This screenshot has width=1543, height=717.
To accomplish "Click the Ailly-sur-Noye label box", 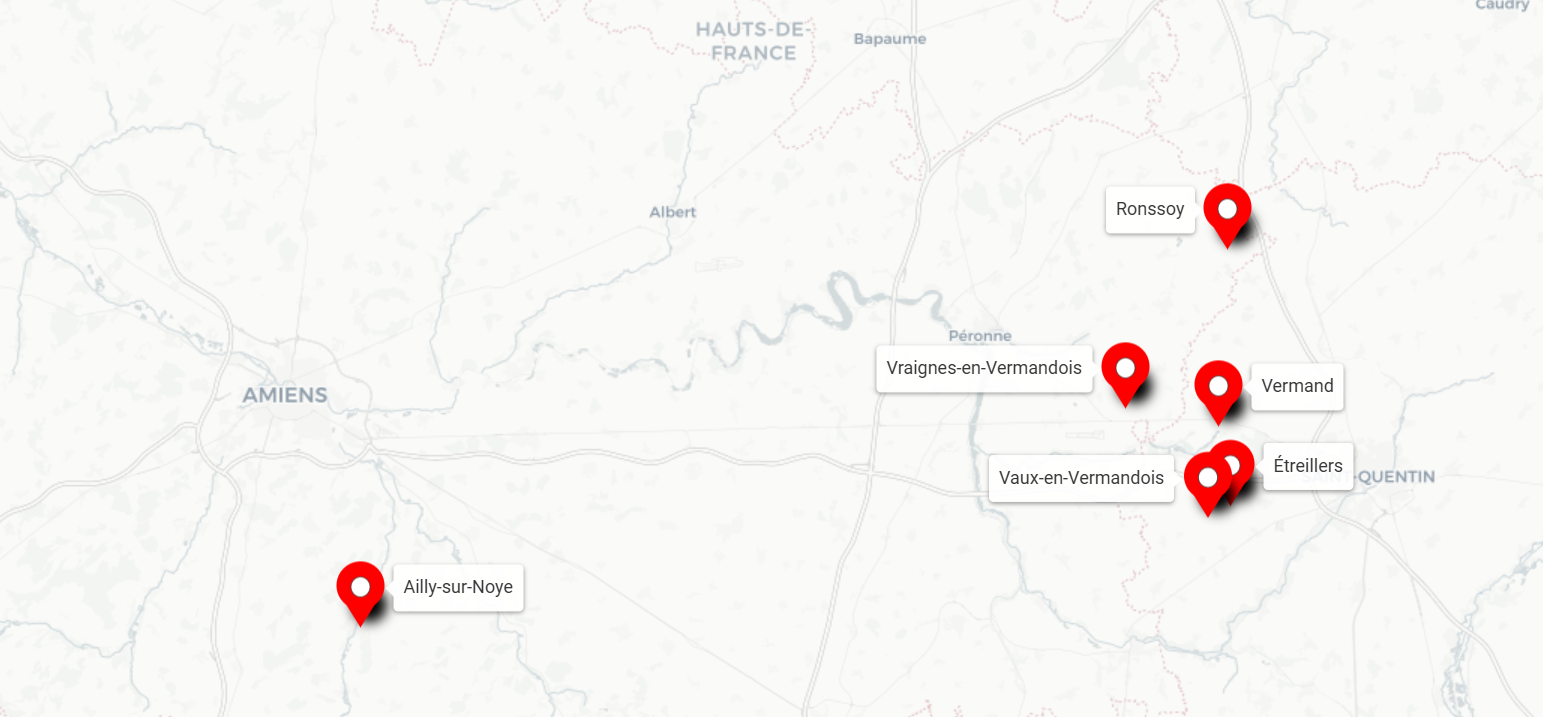I will [x=458, y=587].
